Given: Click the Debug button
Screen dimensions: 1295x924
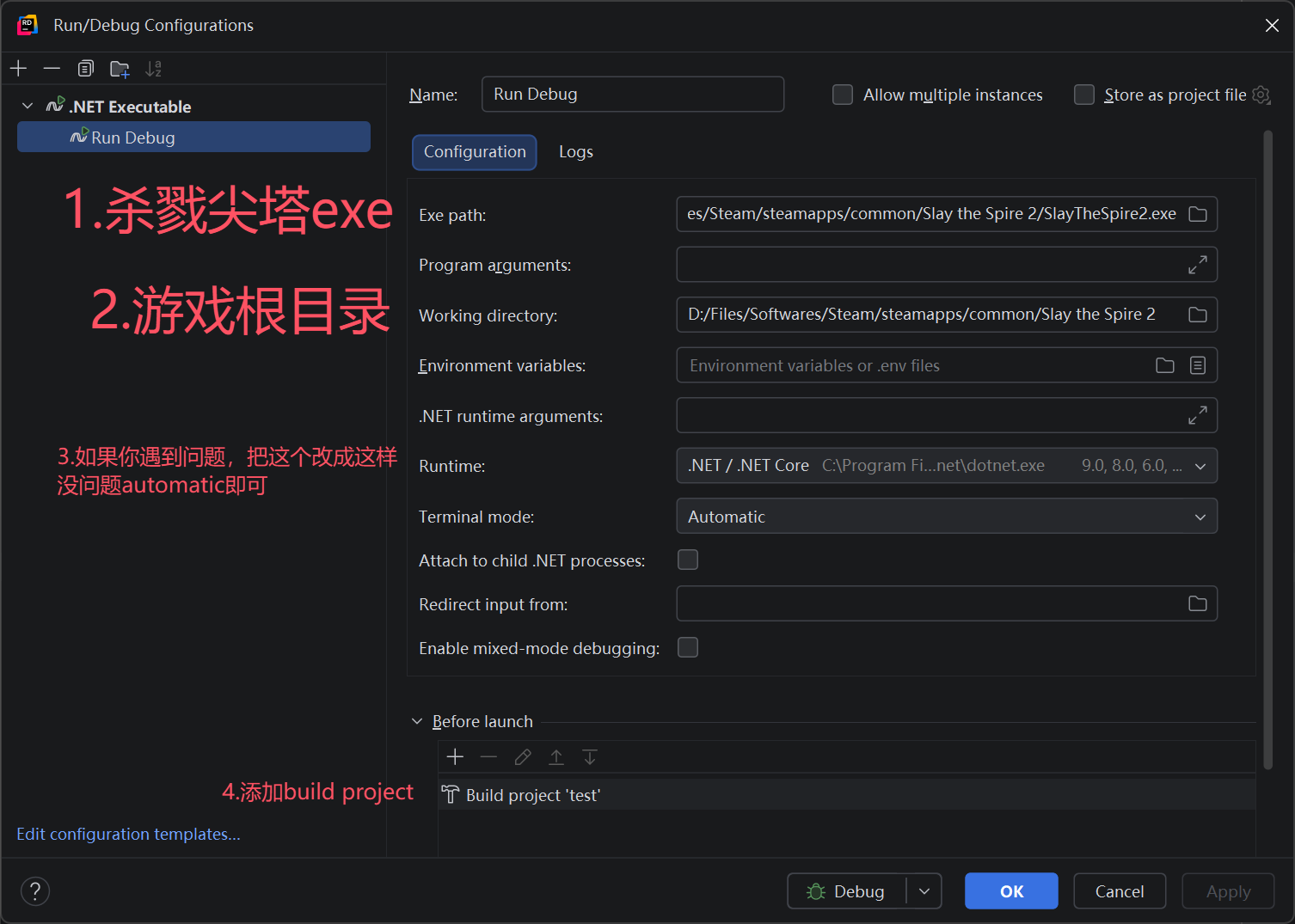Looking at the screenshot, I should coord(847,891).
